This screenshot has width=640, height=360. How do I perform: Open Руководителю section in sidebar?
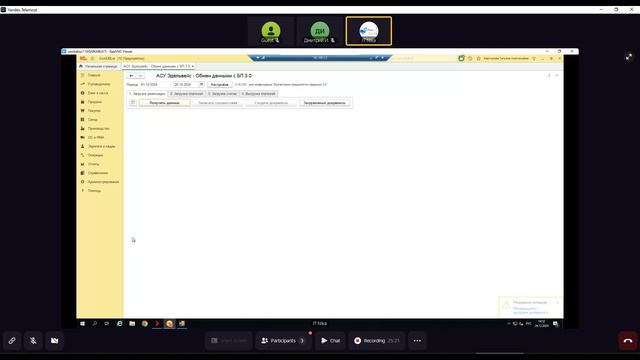(x=99, y=84)
